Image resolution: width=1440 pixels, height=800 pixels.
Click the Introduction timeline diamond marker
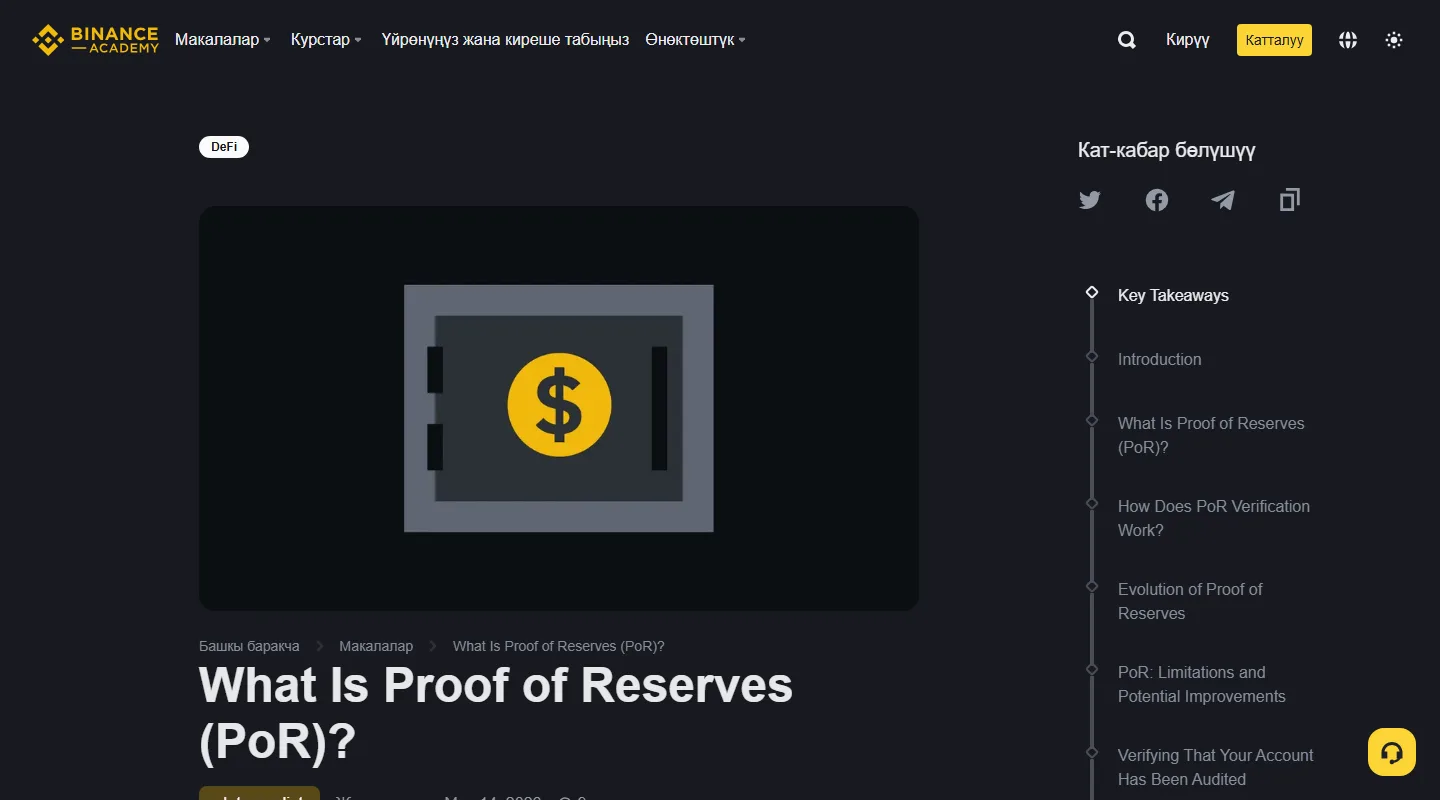tap(1092, 356)
